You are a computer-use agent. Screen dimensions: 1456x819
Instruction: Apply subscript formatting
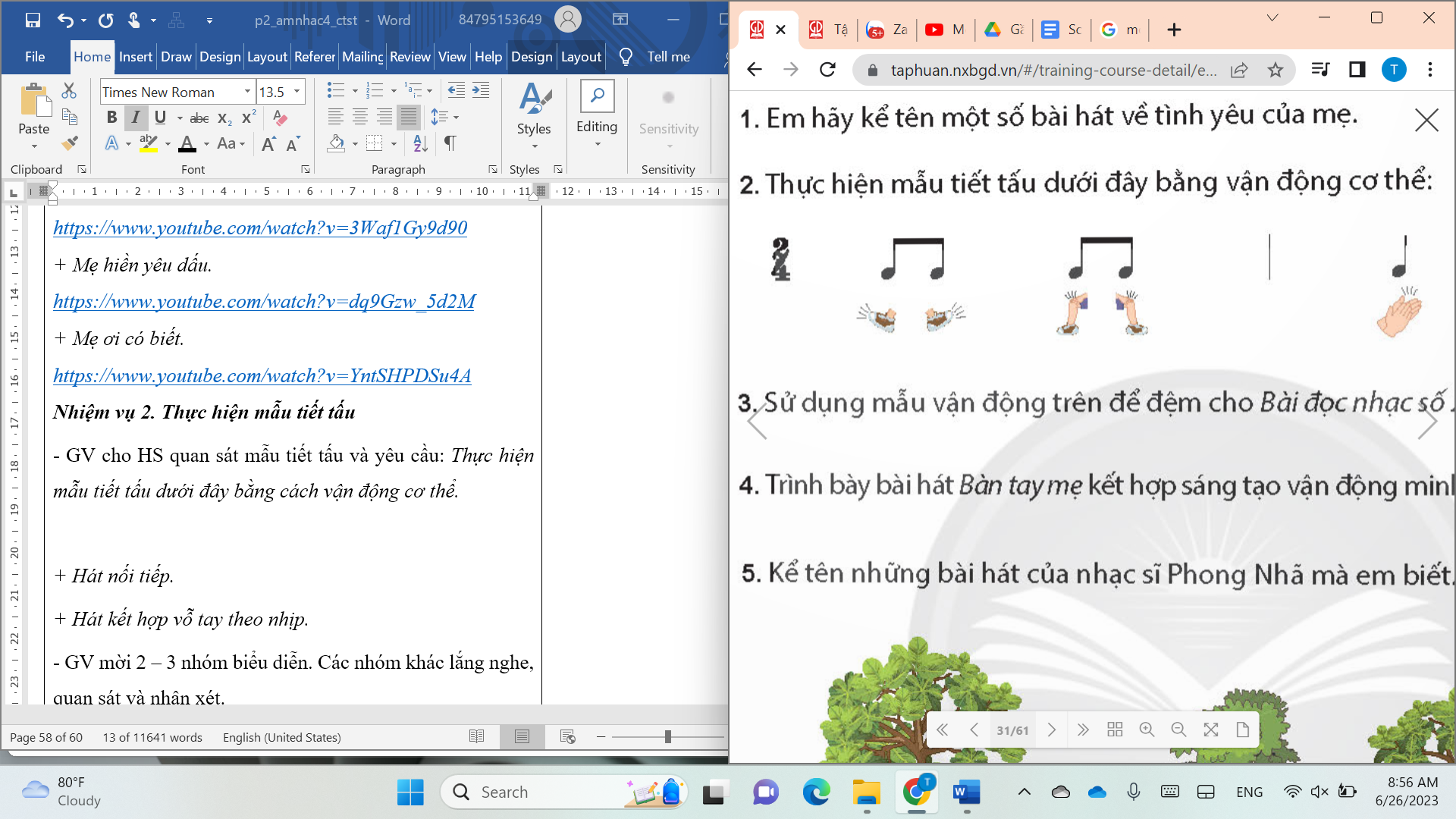click(x=224, y=118)
